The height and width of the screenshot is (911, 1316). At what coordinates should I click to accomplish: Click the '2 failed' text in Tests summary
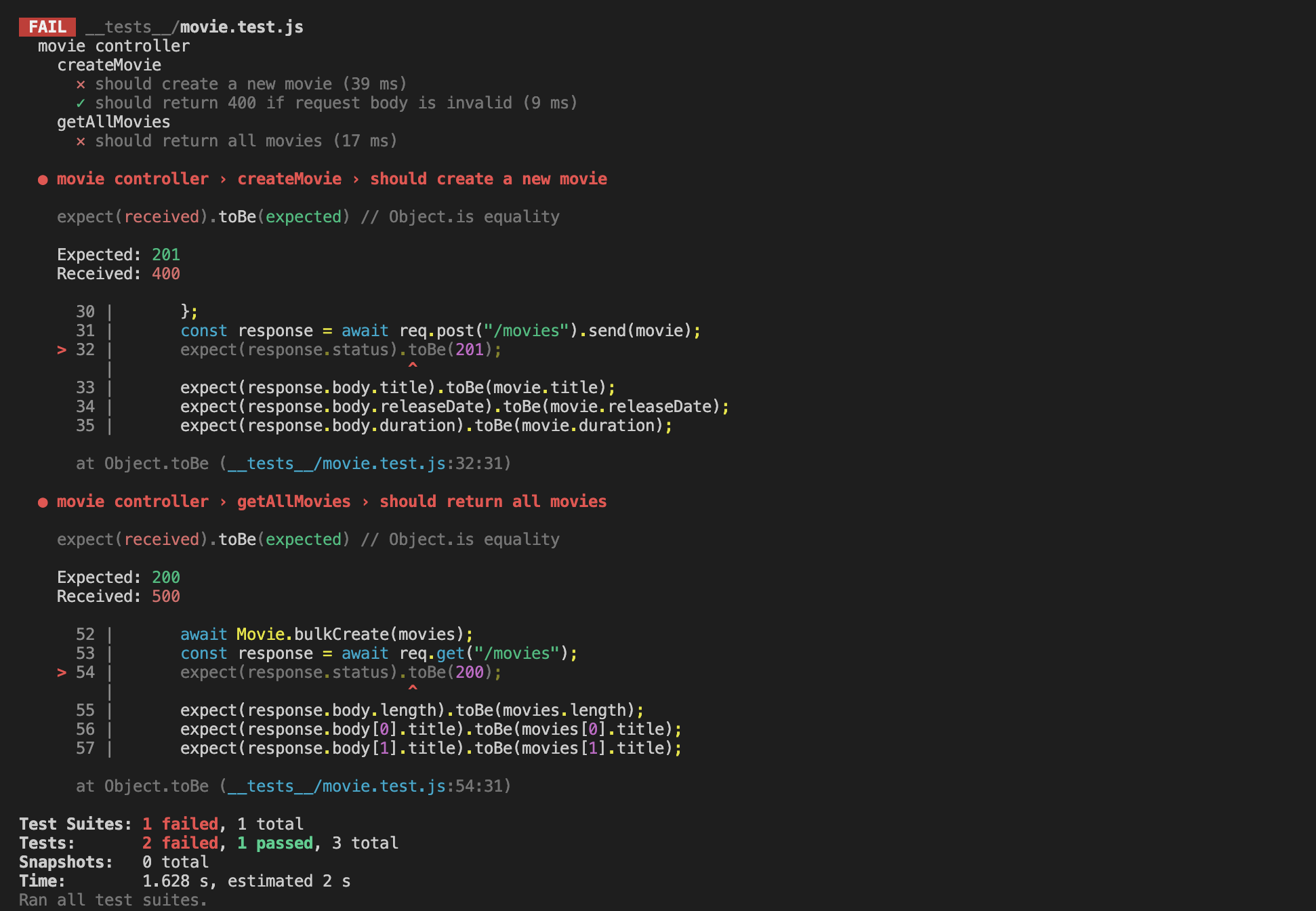182,843
